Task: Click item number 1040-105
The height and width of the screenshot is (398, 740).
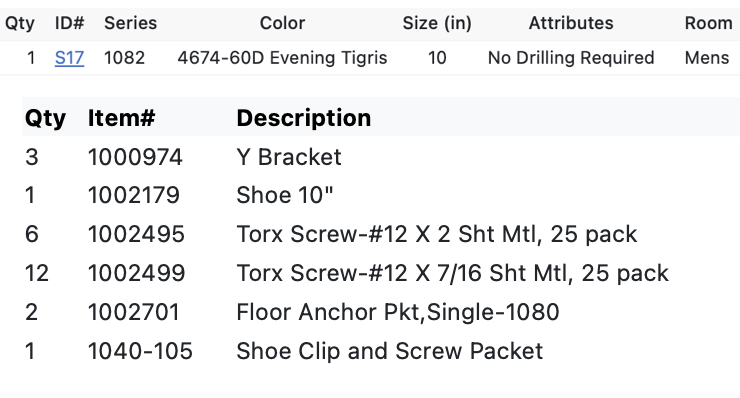Action: 140,351
